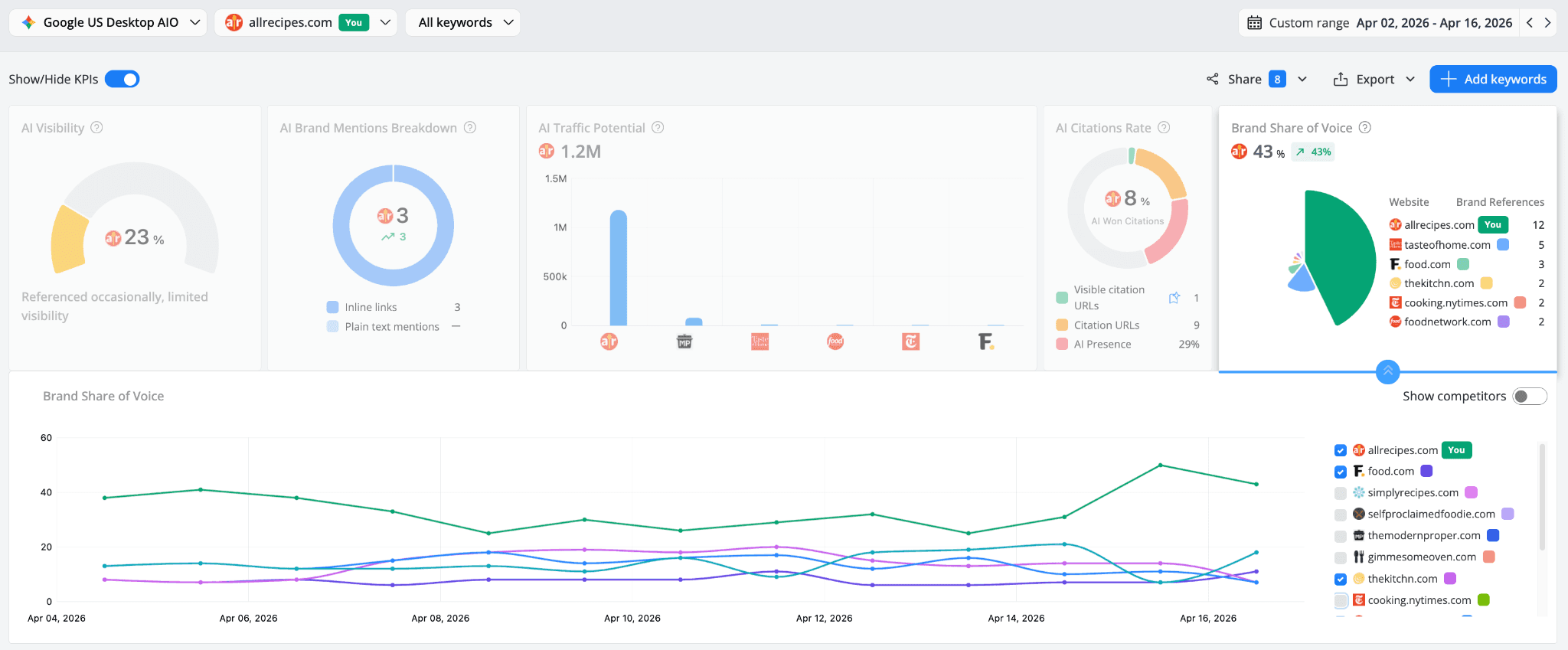1568x650 pixels.
Task: Open the AI Traffic Potential help icon
Action: (658, 127)
